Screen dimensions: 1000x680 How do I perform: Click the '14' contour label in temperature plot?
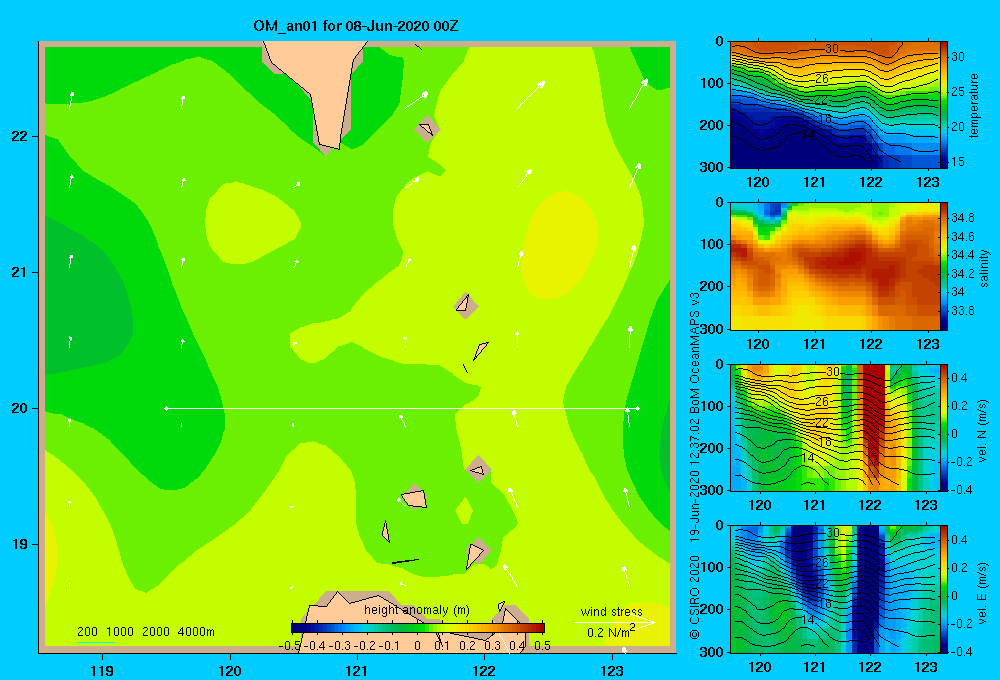click(807, 135)
